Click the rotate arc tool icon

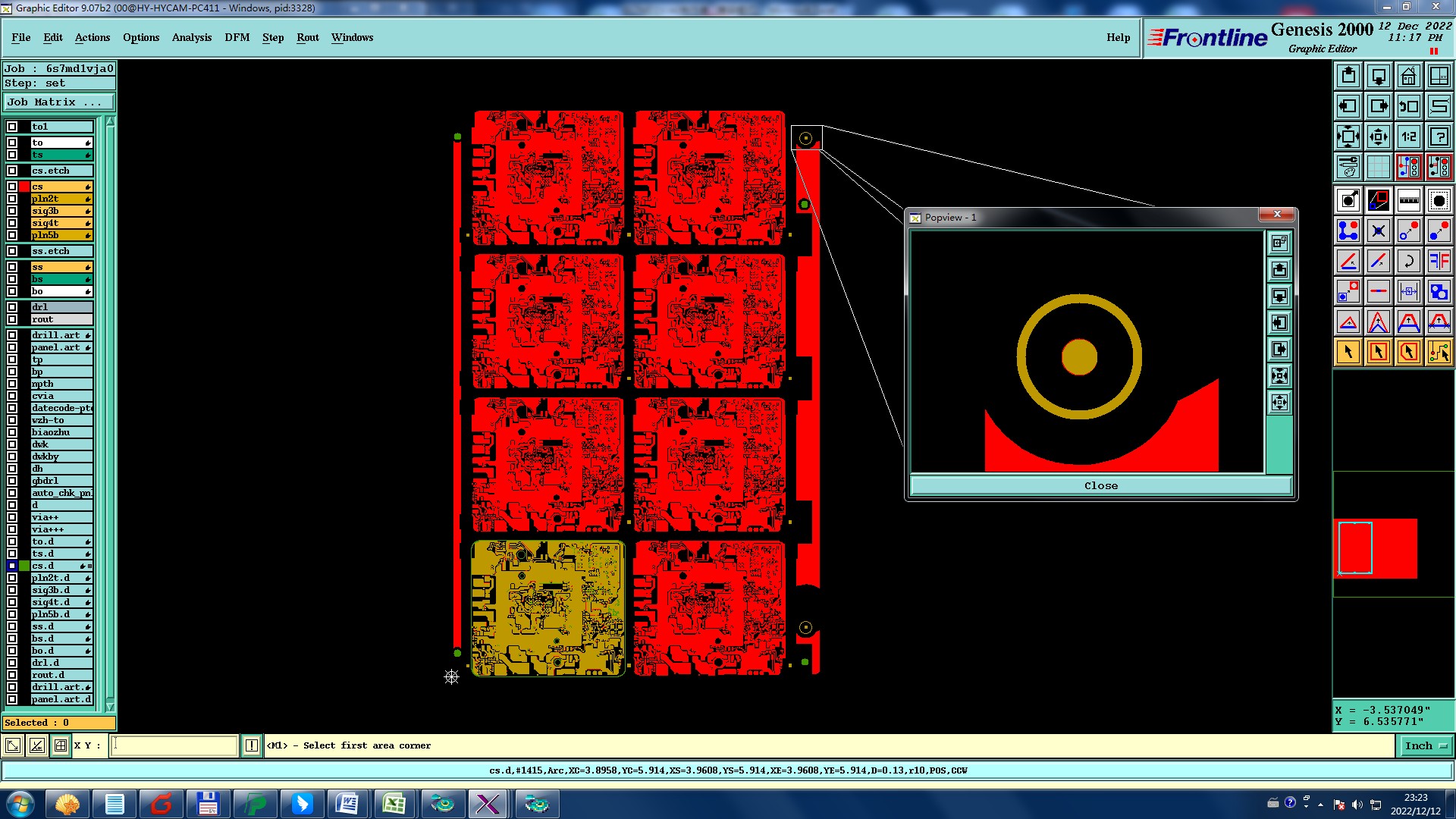click(x=1408, y=261)
